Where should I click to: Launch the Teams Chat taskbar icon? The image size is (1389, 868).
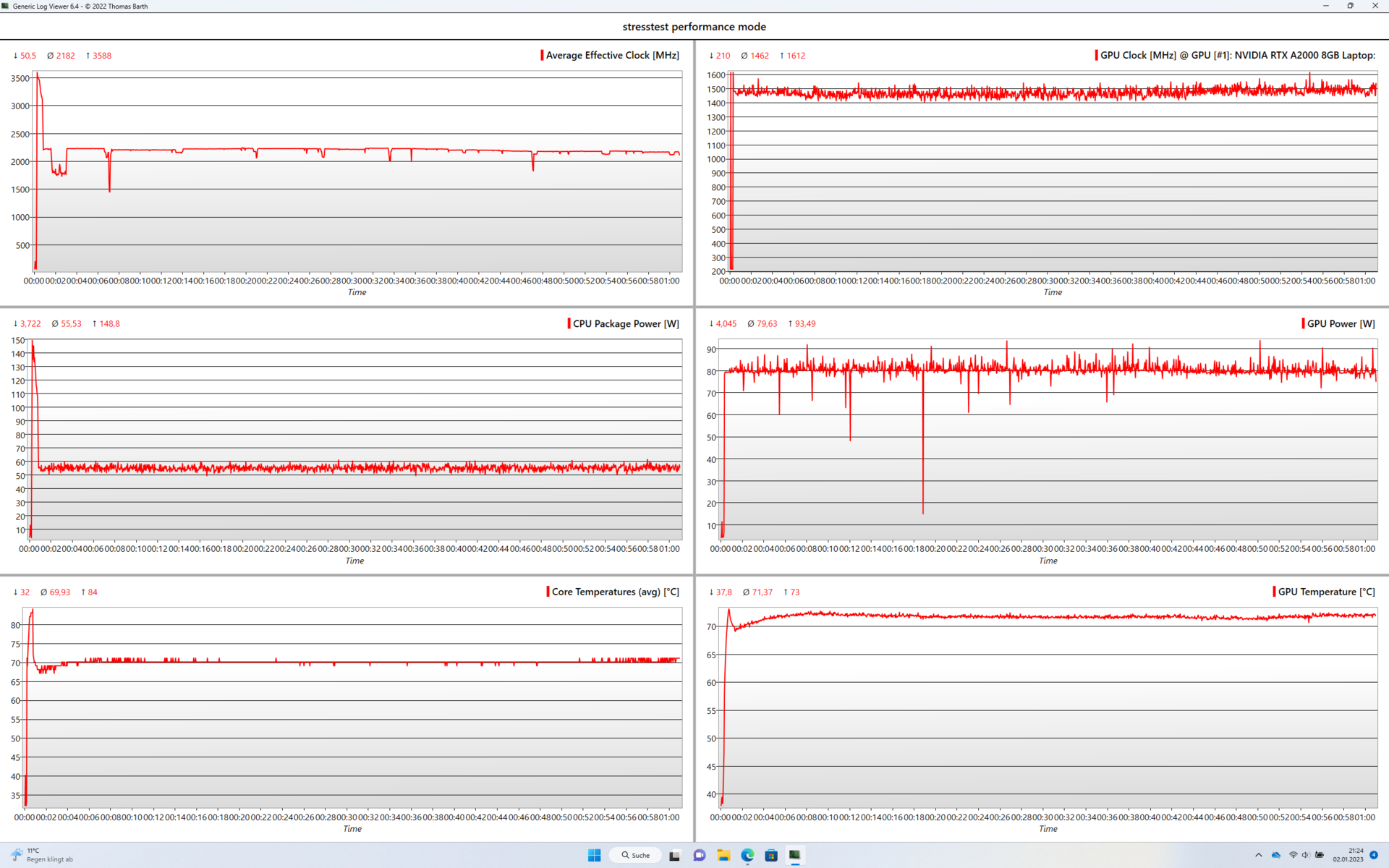pyautogui.click(x=699, y=855)
